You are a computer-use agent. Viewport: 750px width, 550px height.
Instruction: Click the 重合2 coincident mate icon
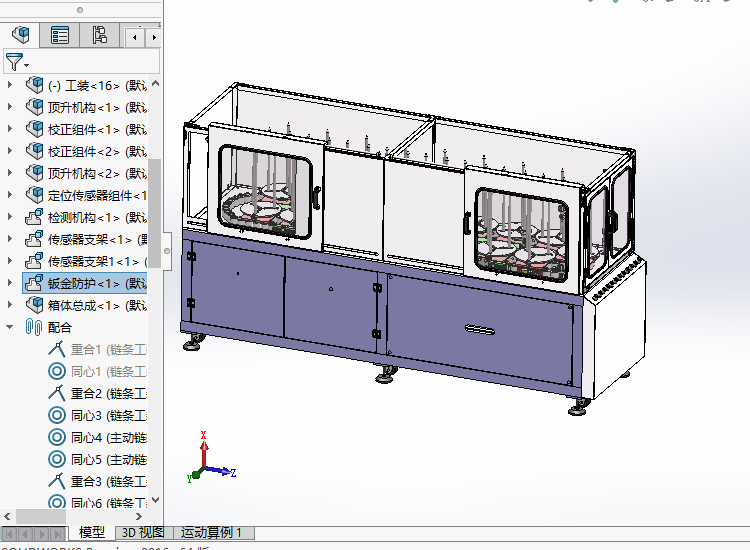tap(57, 393)
